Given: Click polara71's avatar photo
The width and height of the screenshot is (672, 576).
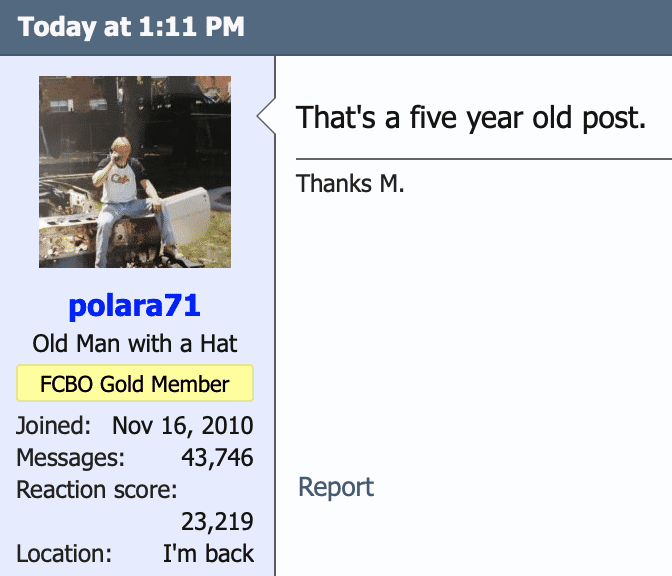Looking at the screenshot, I should [134, 171].
